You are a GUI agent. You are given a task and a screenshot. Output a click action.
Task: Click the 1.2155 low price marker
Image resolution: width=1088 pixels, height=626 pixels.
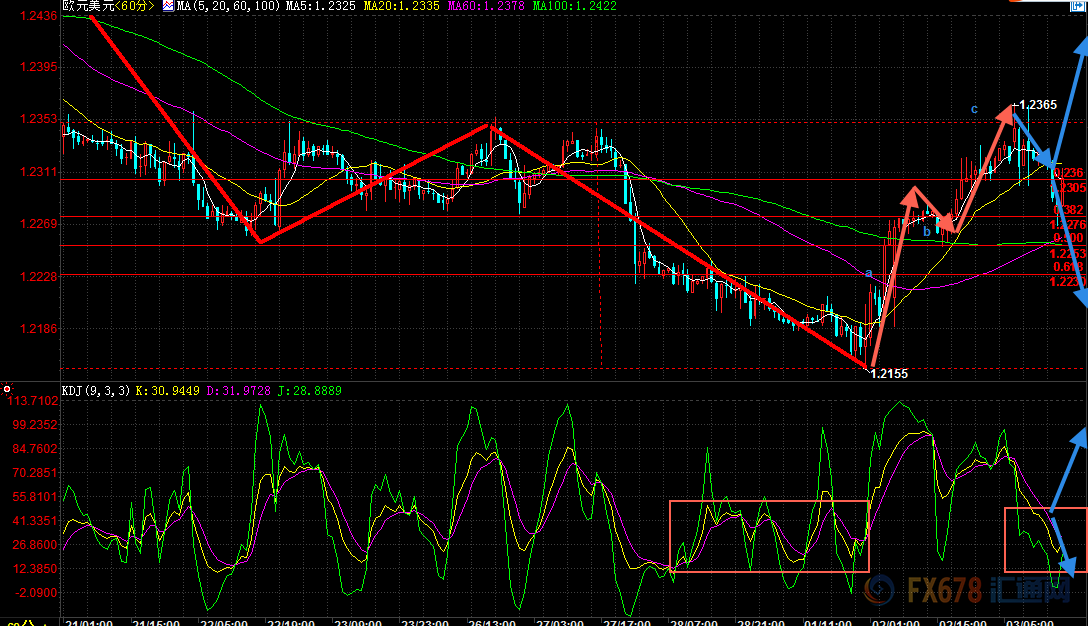[888, 373]
